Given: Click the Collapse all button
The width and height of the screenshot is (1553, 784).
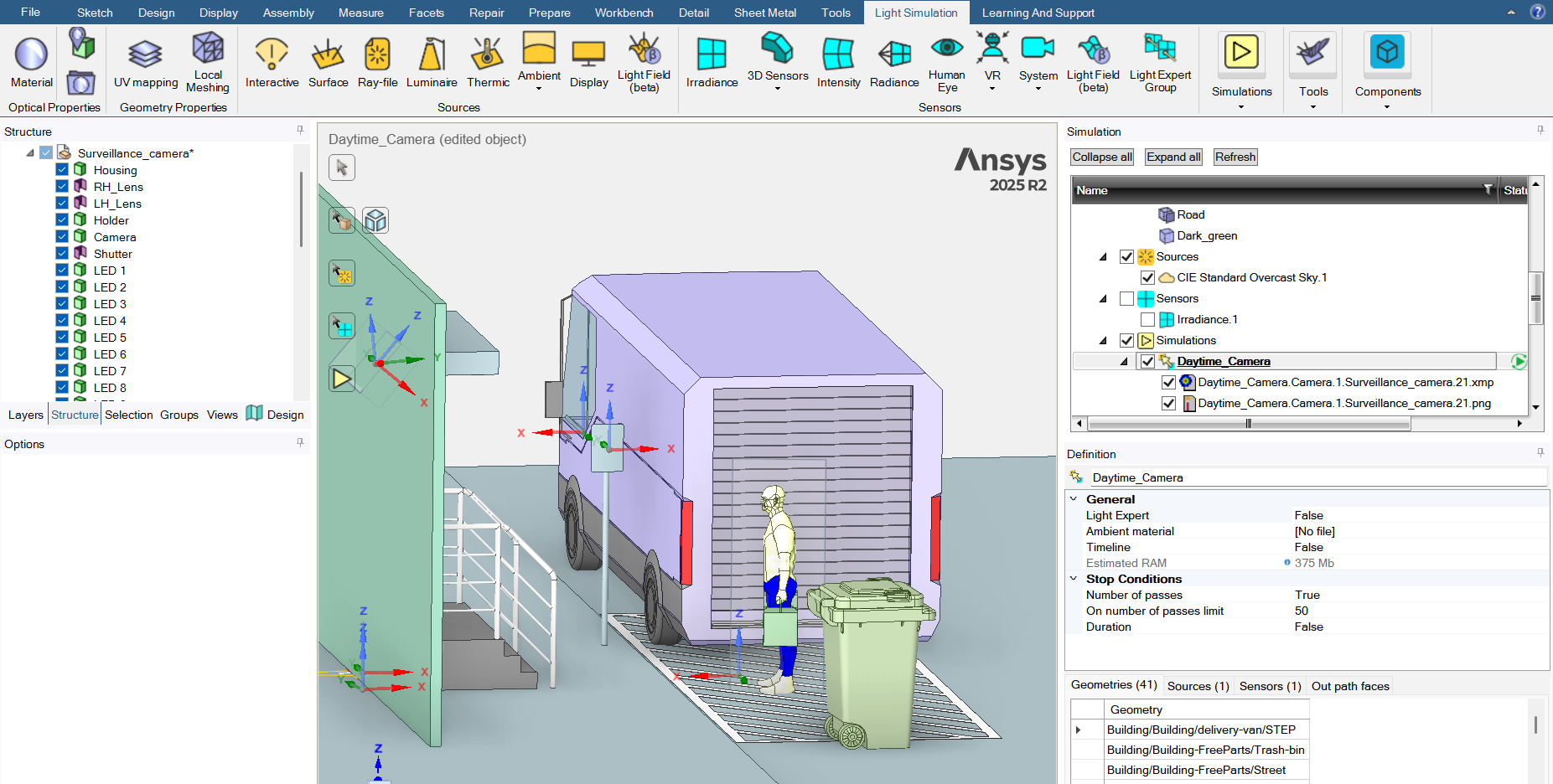Looking at the screenshot, I should tap(1102, 157).
